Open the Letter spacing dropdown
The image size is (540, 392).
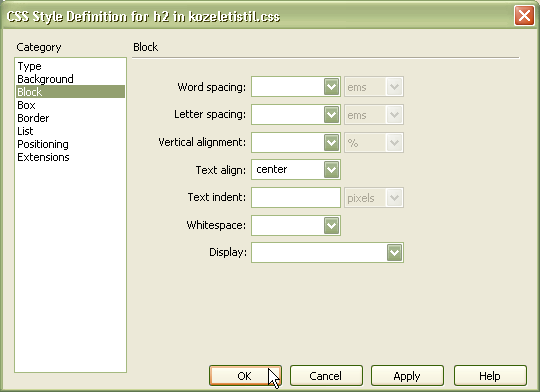point(331,114)
